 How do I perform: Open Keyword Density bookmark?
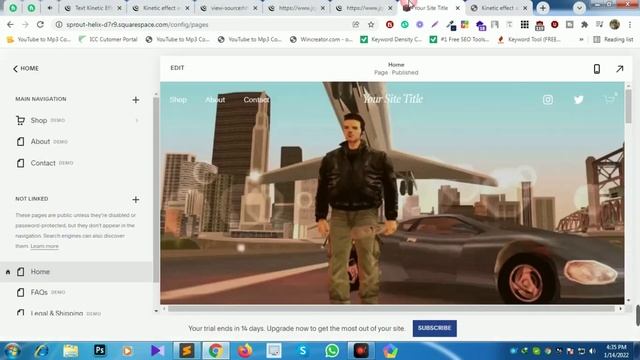tap(391, 39)
